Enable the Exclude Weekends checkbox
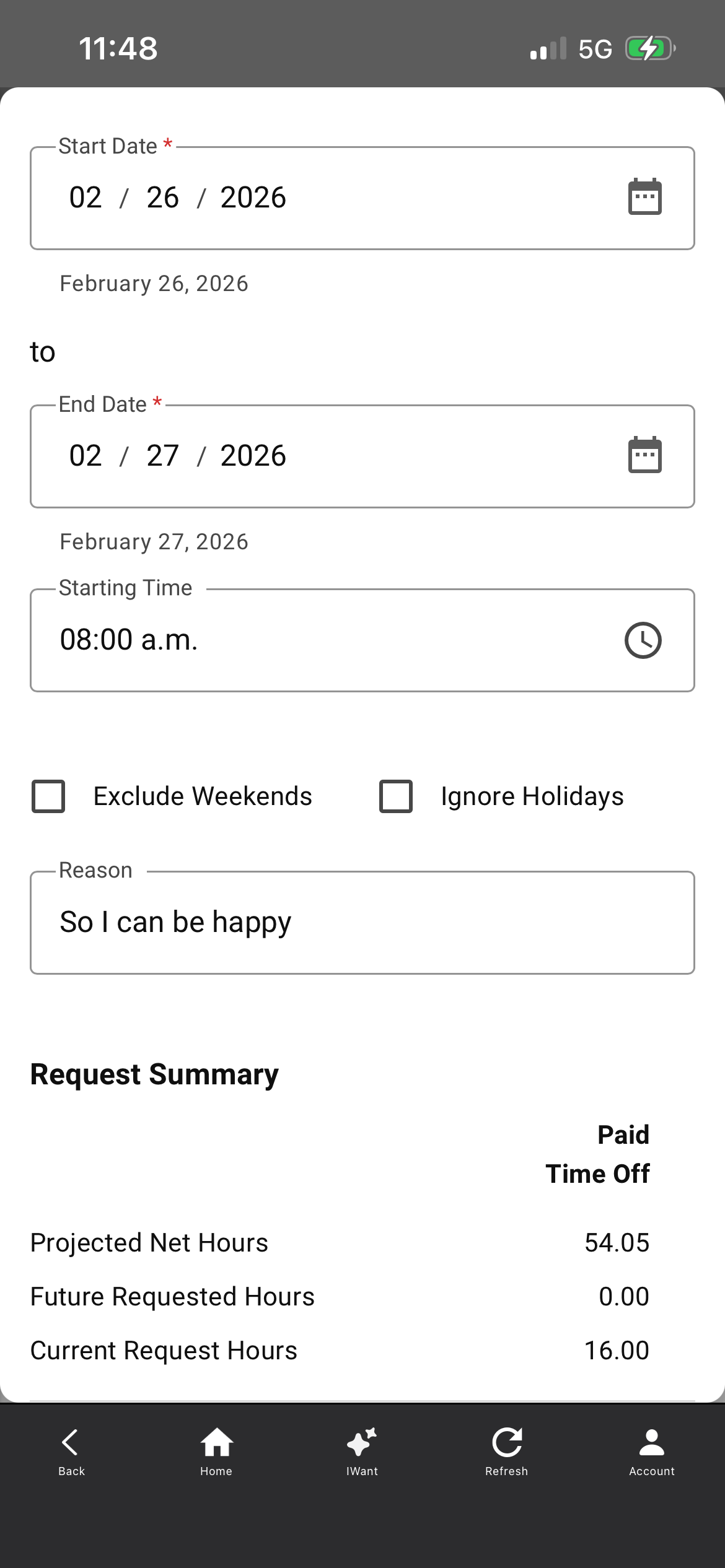The image size is (725, 1568). pos(48,796)
